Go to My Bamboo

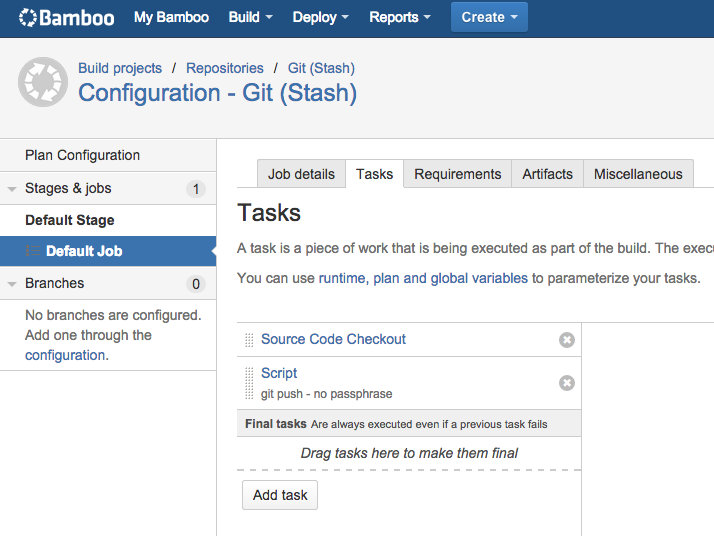coord(171,17)
